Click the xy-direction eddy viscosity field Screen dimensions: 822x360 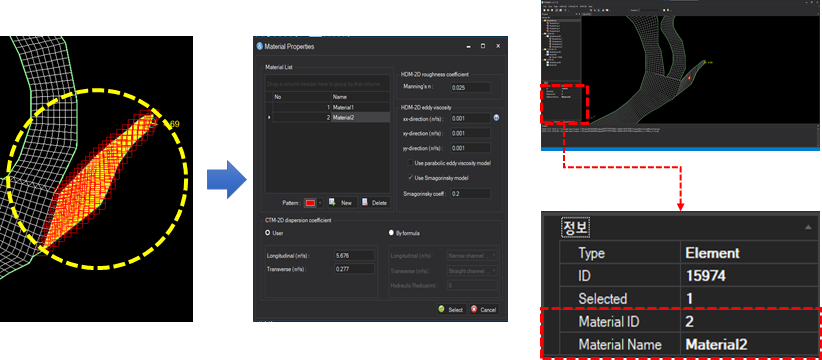pos(470,133)
